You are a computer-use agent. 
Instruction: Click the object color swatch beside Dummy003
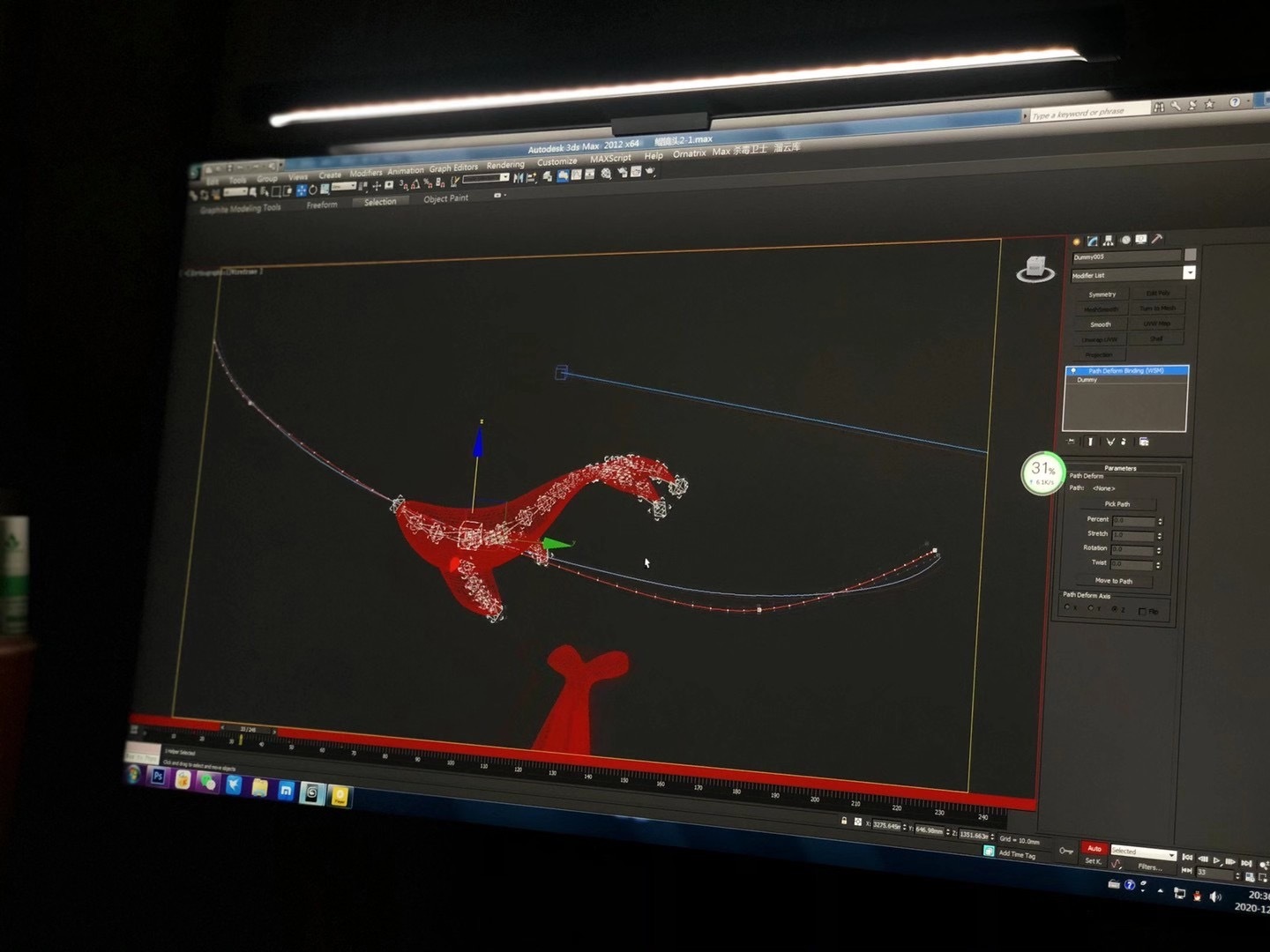(x=1190, y=255)
